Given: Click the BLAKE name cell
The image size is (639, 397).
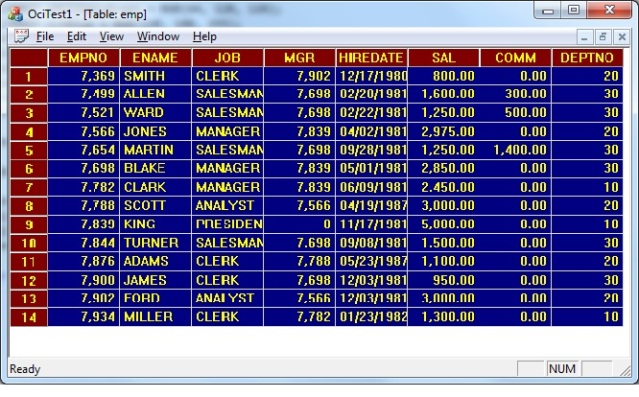Looking at the screenshot, I should (x=155, y=168).
